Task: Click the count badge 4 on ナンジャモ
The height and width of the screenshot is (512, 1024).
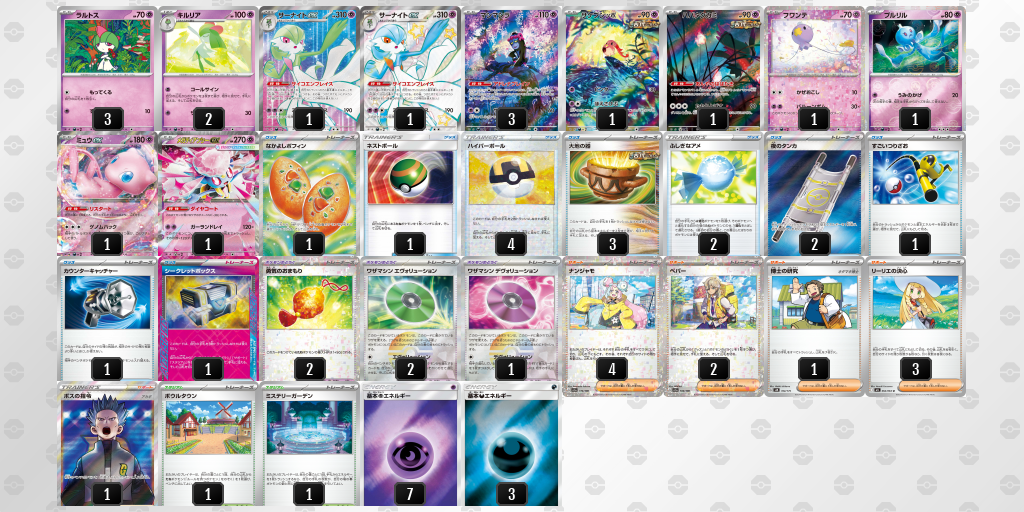Action: (x=612, y=369)
